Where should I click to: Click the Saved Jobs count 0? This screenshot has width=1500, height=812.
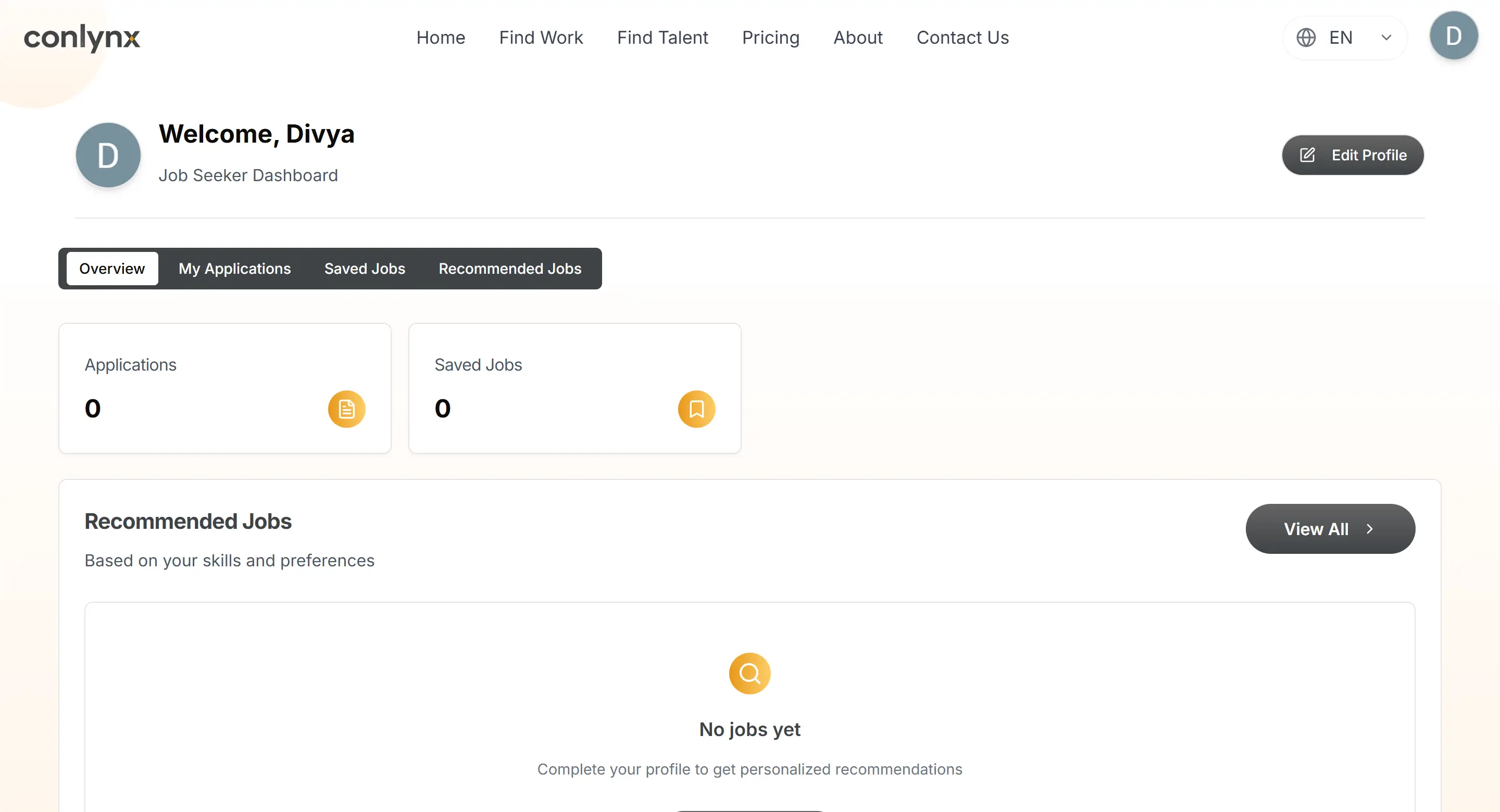coord(443,408)
